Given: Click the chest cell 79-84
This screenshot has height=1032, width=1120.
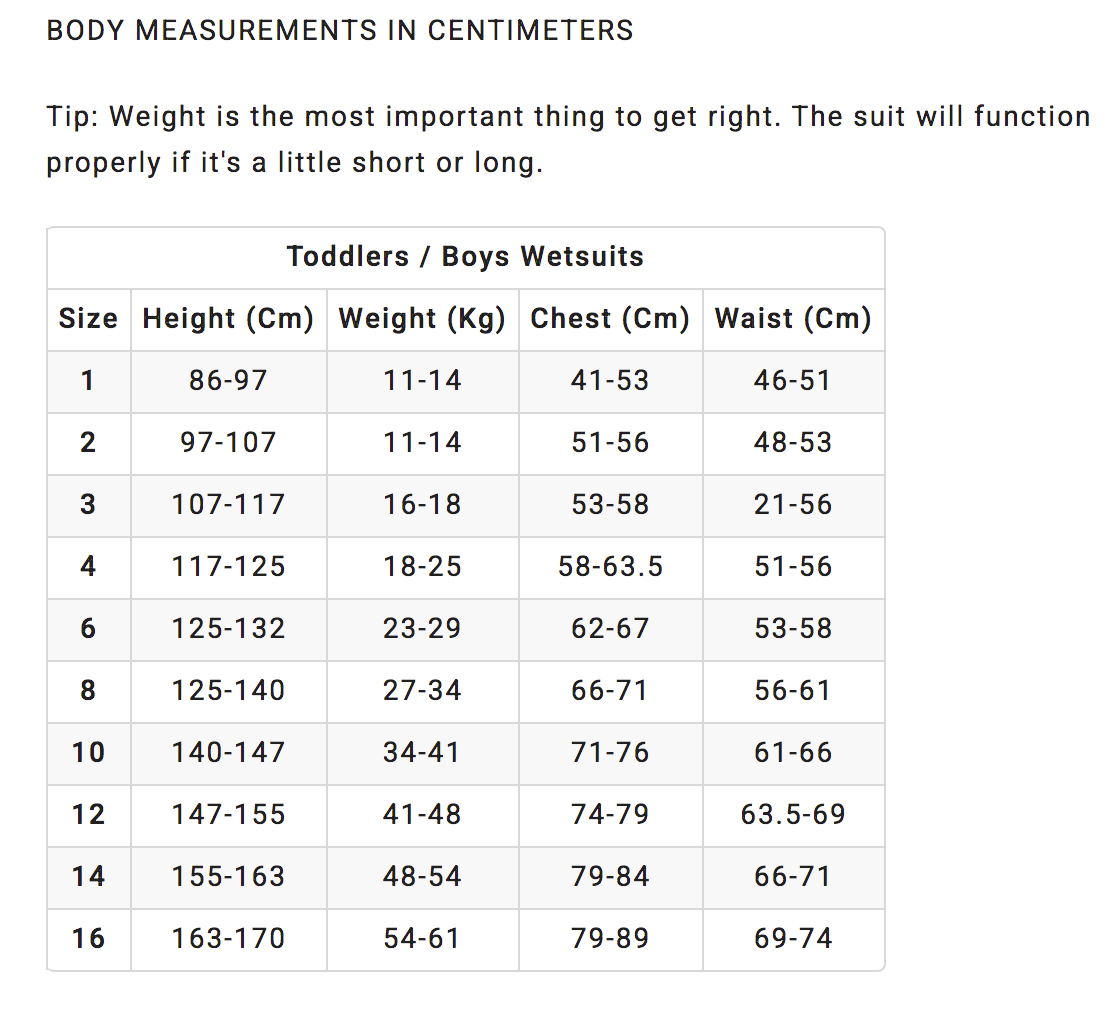Looking at the screenshot, I should coord(610,876).
